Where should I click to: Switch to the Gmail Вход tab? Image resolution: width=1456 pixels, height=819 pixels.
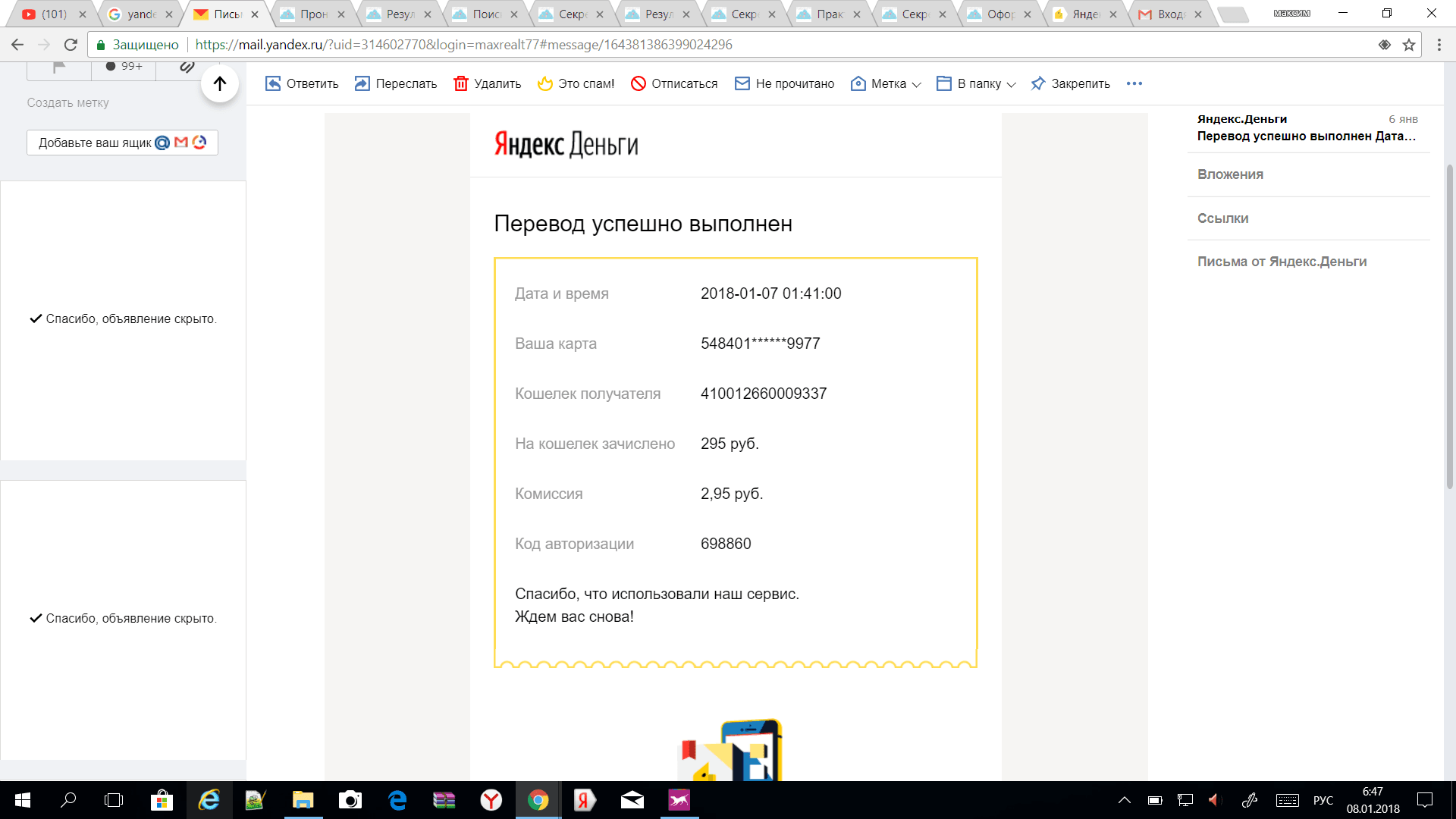(x=1172, y=14)
